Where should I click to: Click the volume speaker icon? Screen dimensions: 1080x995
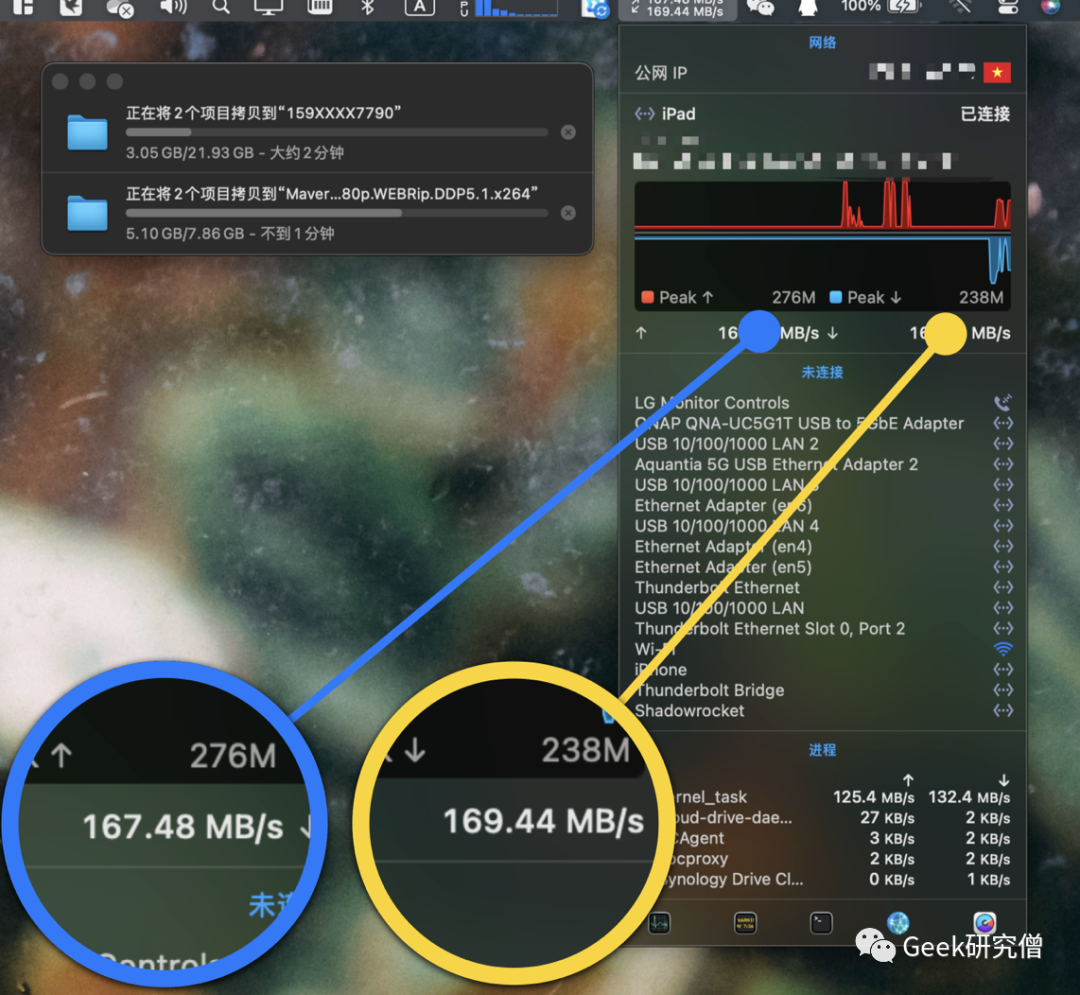(172, 7)
